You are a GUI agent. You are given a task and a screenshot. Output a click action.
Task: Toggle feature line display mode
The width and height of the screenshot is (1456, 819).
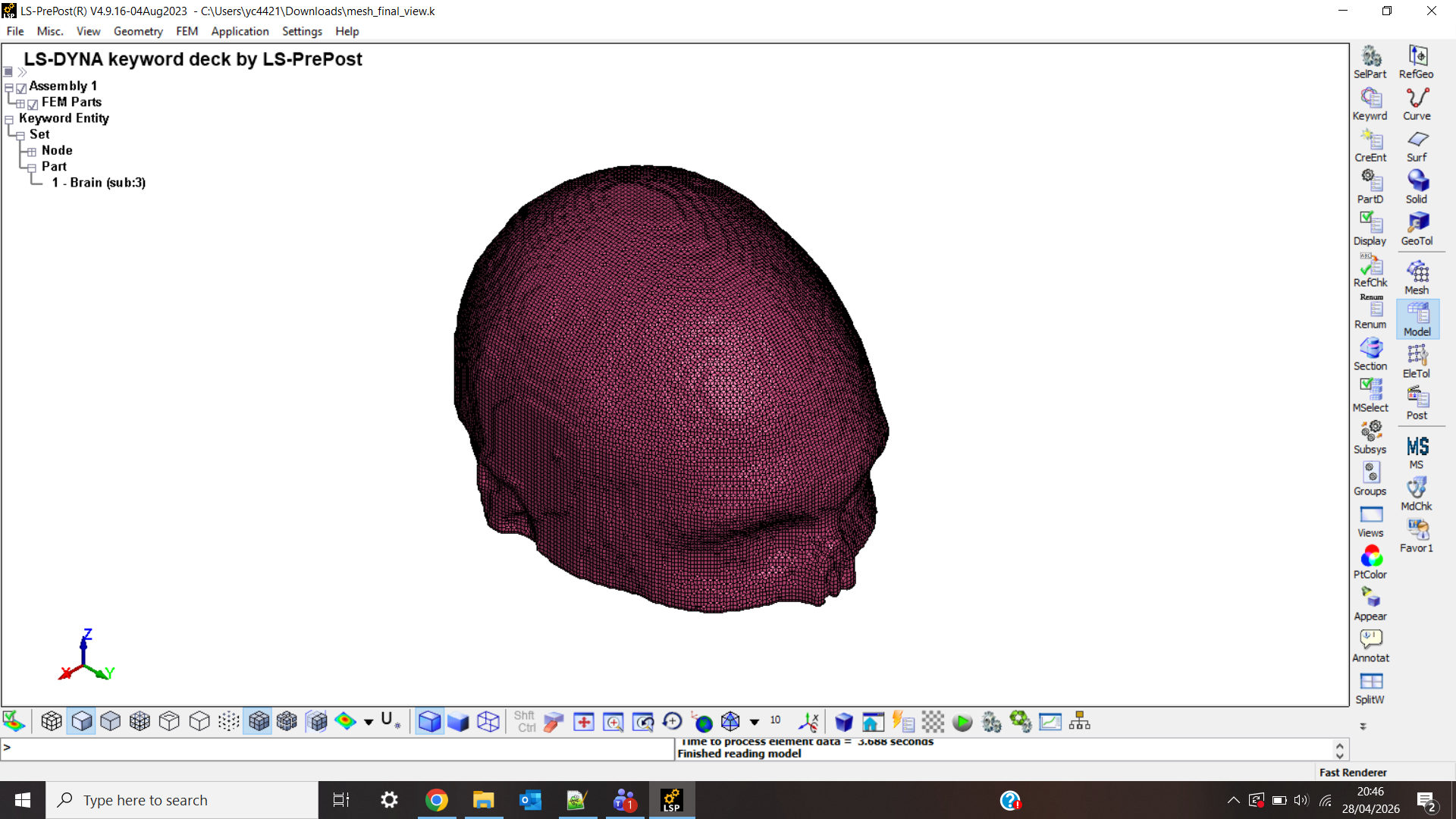(x=169, y=722)
